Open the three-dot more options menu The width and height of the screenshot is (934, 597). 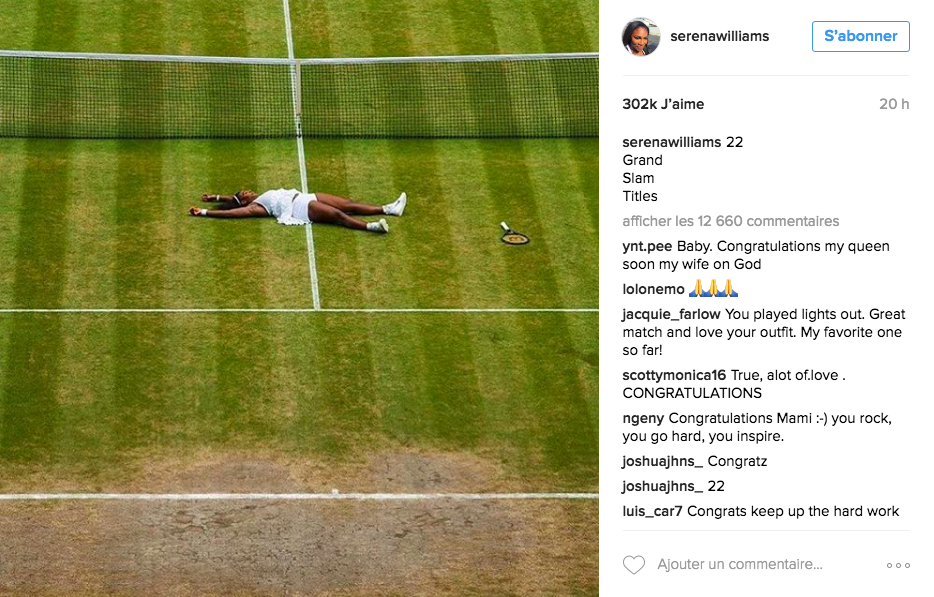(x=898, y=565)
